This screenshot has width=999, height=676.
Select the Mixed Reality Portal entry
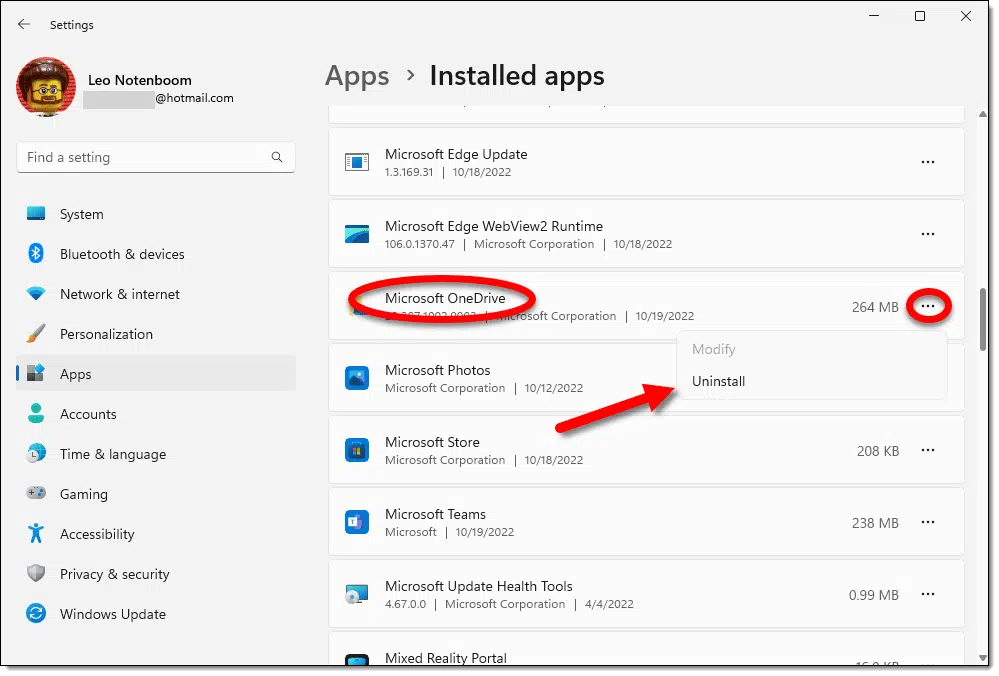(x=447, y=659)
